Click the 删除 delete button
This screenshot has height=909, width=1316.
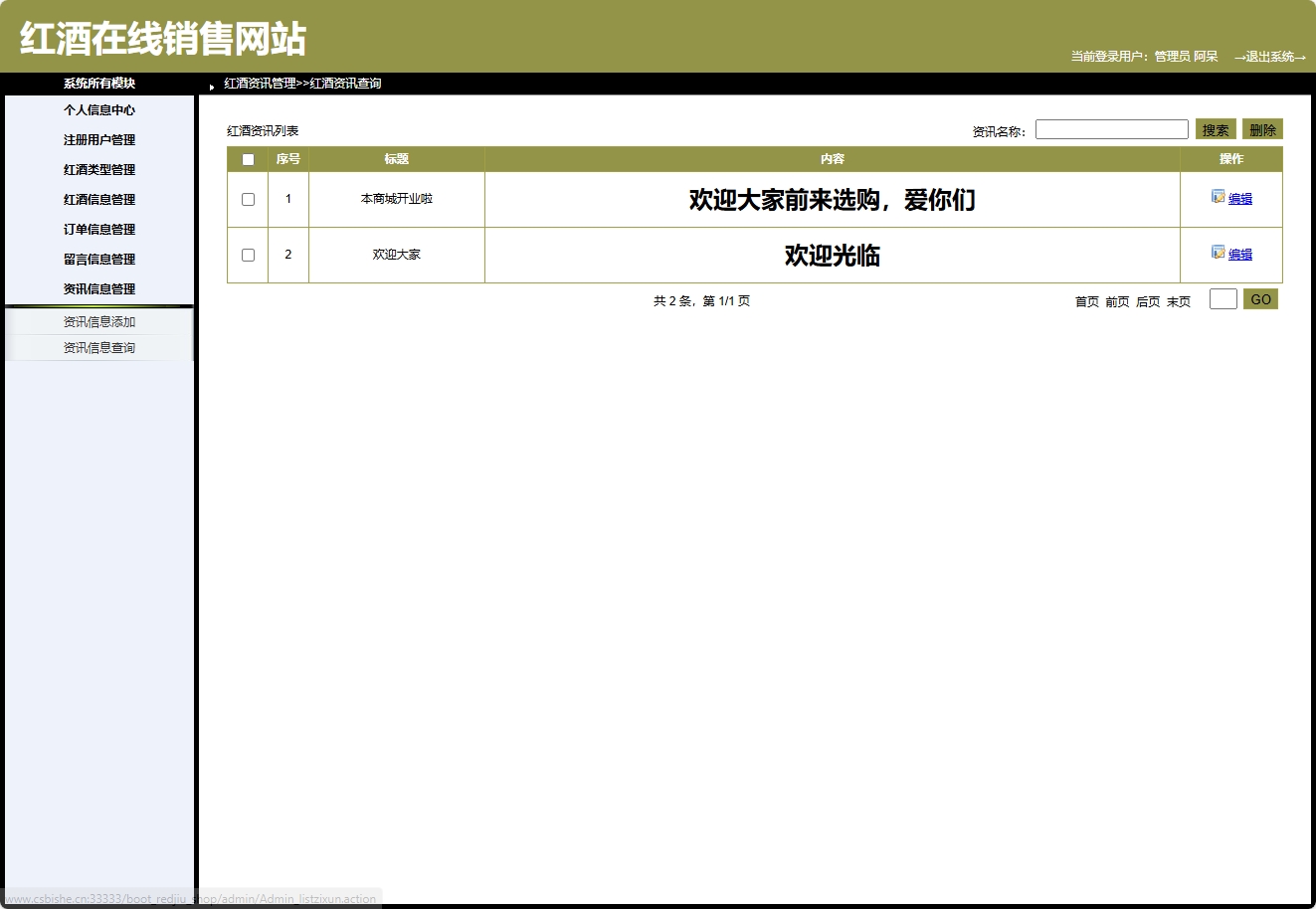pos(1262,129)
